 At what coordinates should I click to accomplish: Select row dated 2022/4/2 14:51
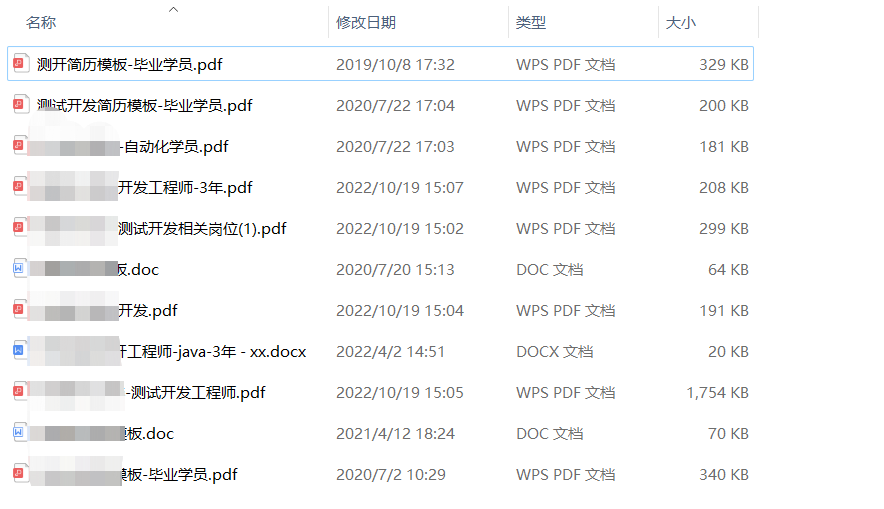click(x=381, y=352)
